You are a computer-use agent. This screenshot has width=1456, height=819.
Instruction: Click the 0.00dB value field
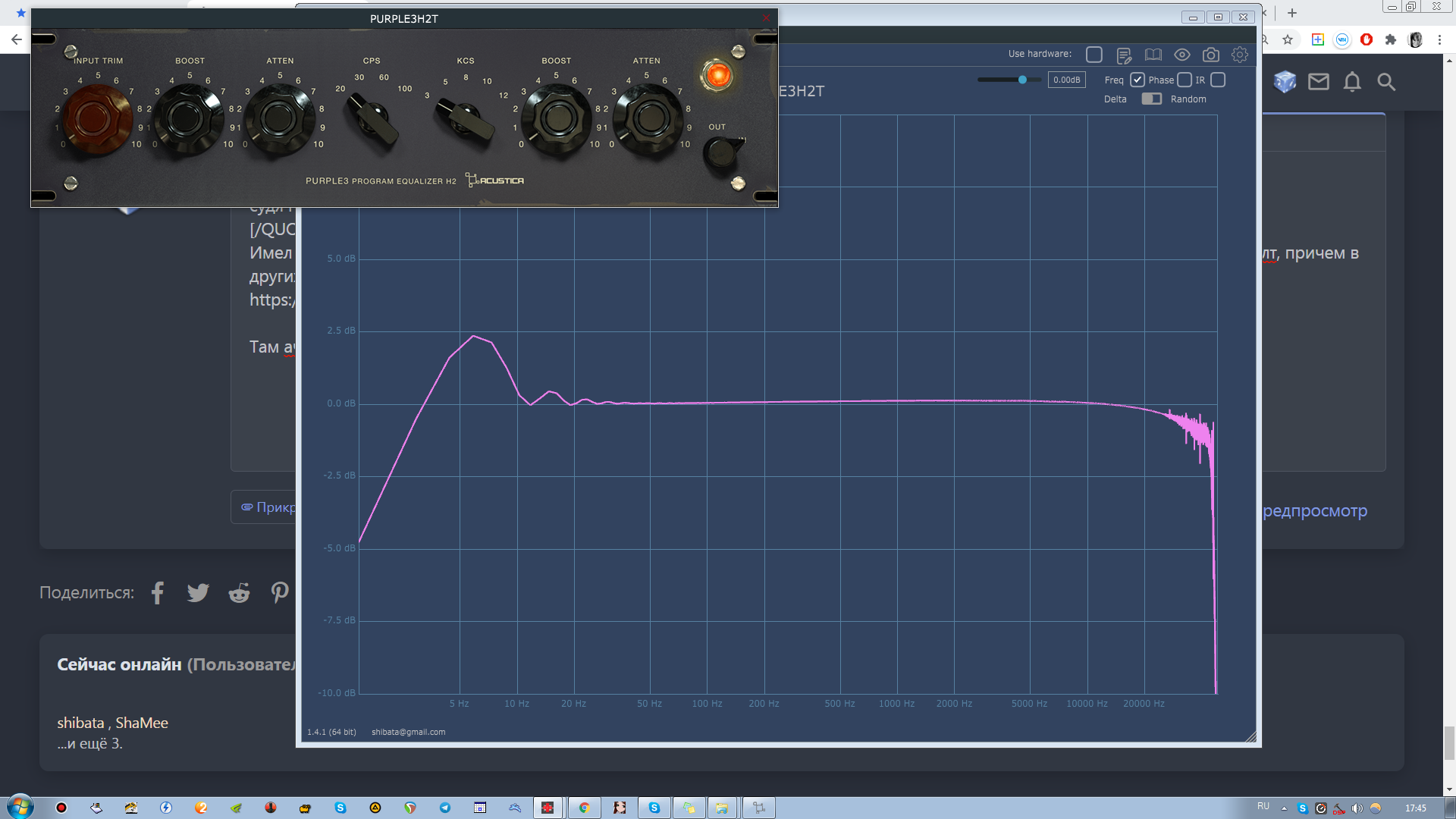pyautogui.click(x=1066, y=80)
